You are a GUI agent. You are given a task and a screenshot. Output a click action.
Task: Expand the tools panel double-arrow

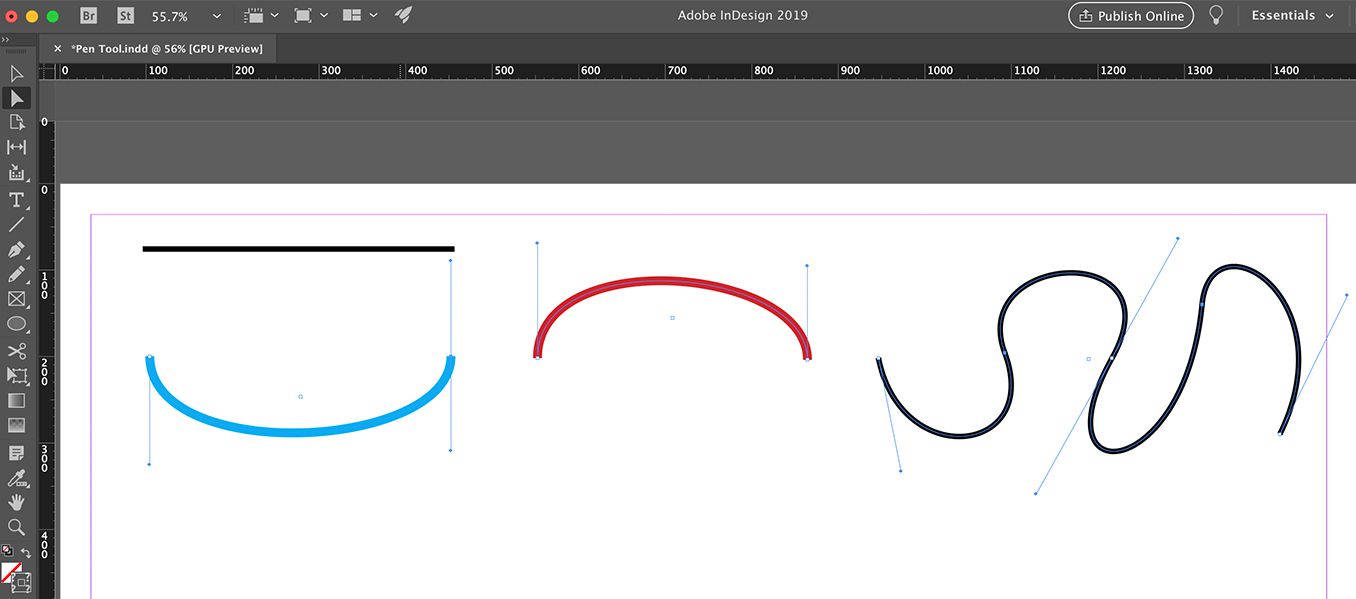pos(6,39)
